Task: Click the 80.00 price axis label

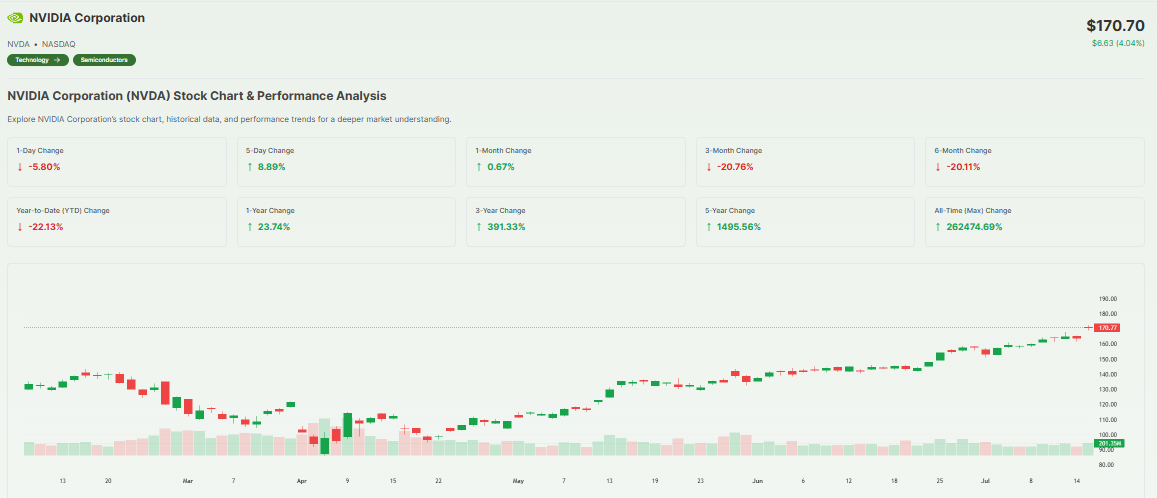Action: click(x=1108, y=465)
